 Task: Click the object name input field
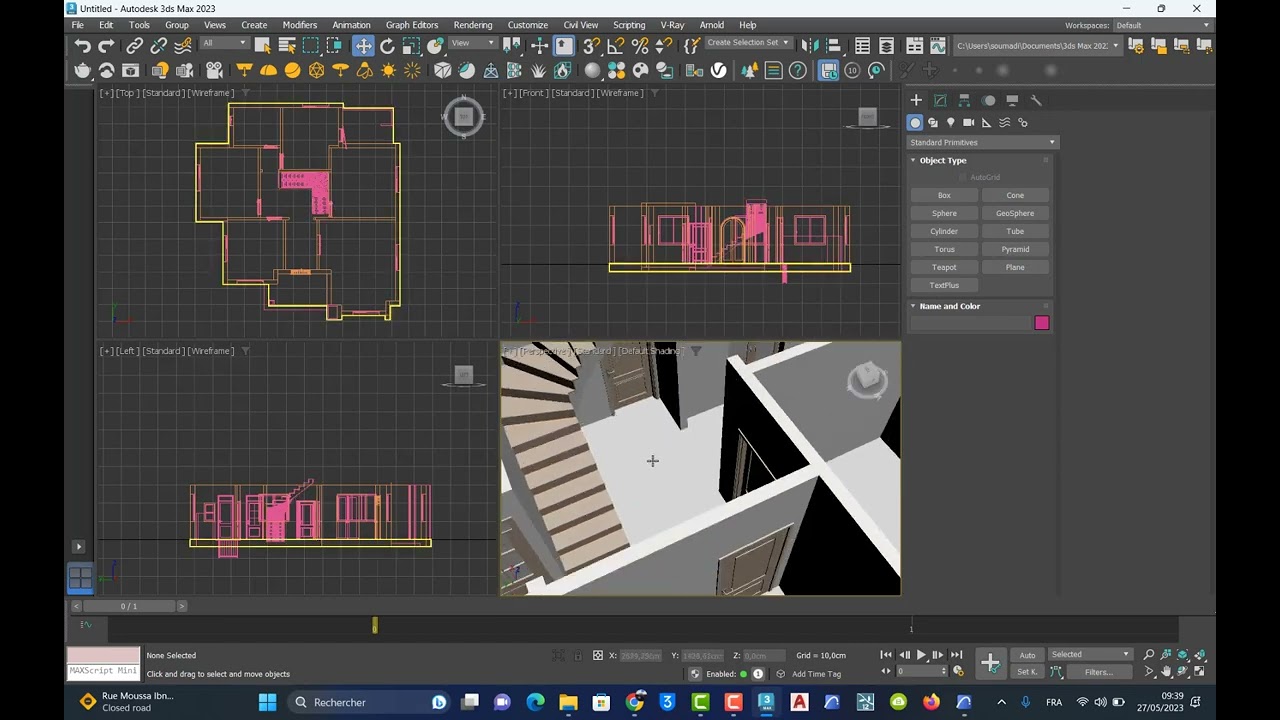tap(971, 323)
